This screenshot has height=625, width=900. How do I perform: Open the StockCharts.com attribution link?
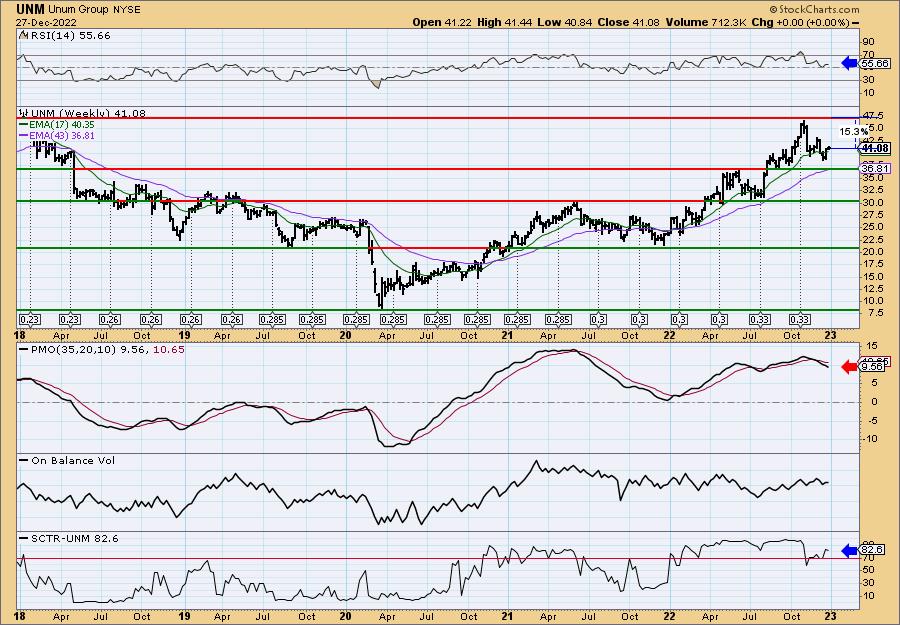click(814, 9)
